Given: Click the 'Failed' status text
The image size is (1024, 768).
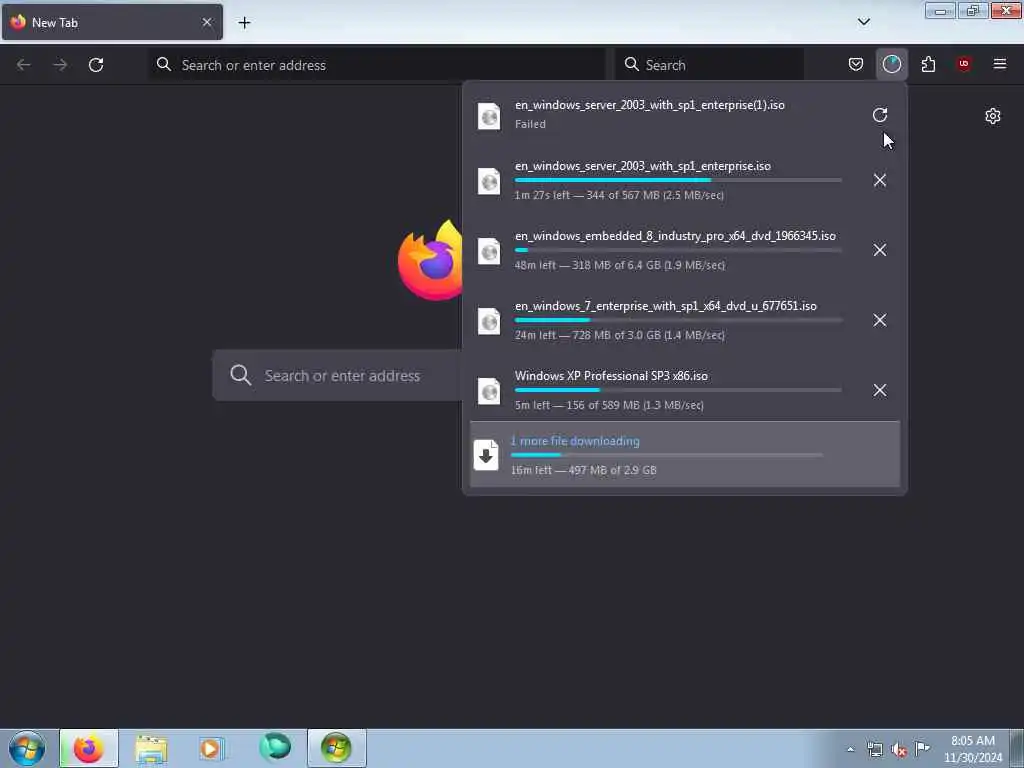Looking at the screenshot, I should pyautogui.click(x=530, y=124).
